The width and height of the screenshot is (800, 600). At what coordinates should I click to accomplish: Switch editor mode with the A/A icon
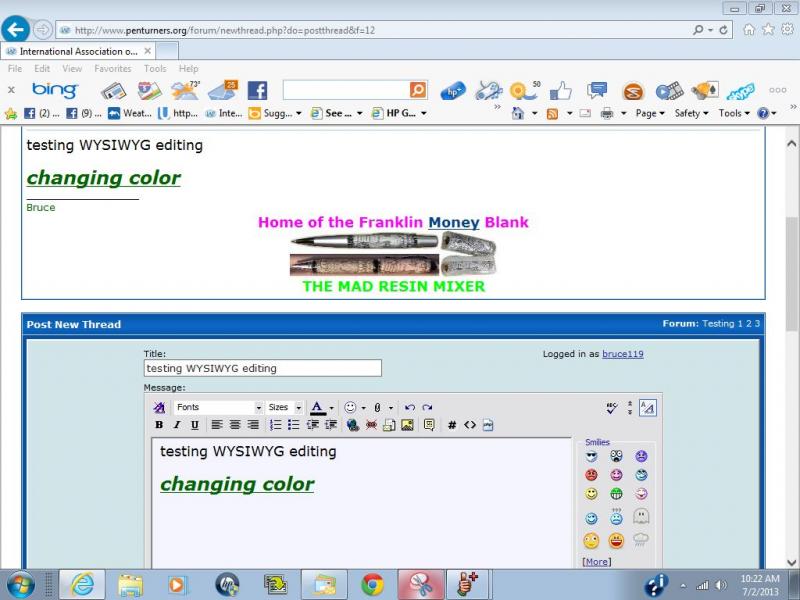click(x=647, y=408)
